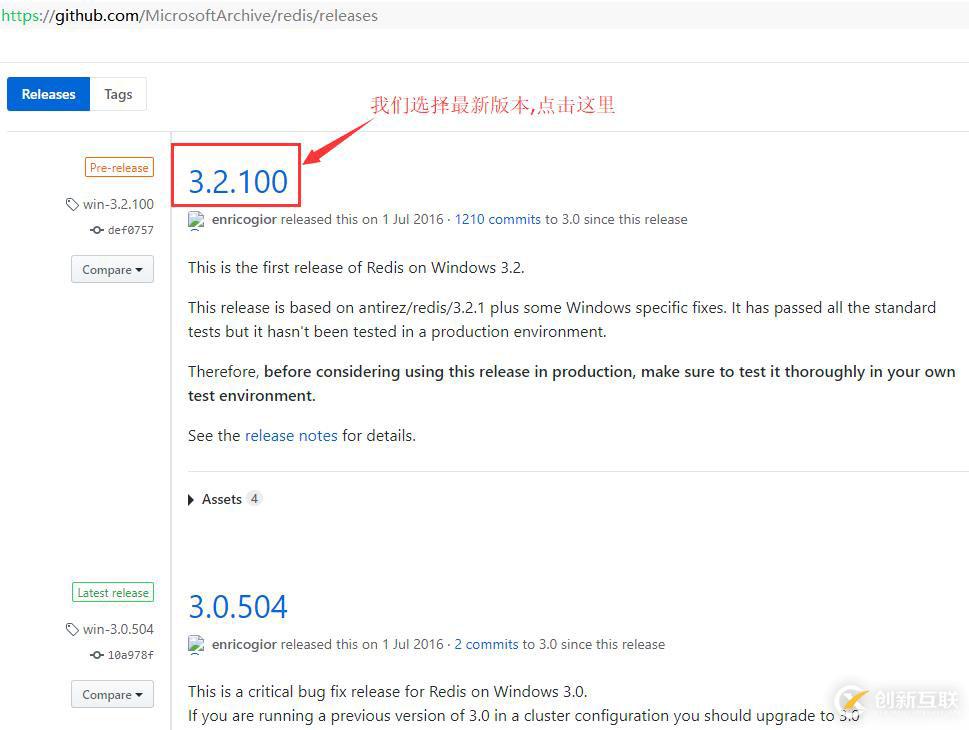Click the Latest release label
The image size is (969, 730).
[113, 593]
